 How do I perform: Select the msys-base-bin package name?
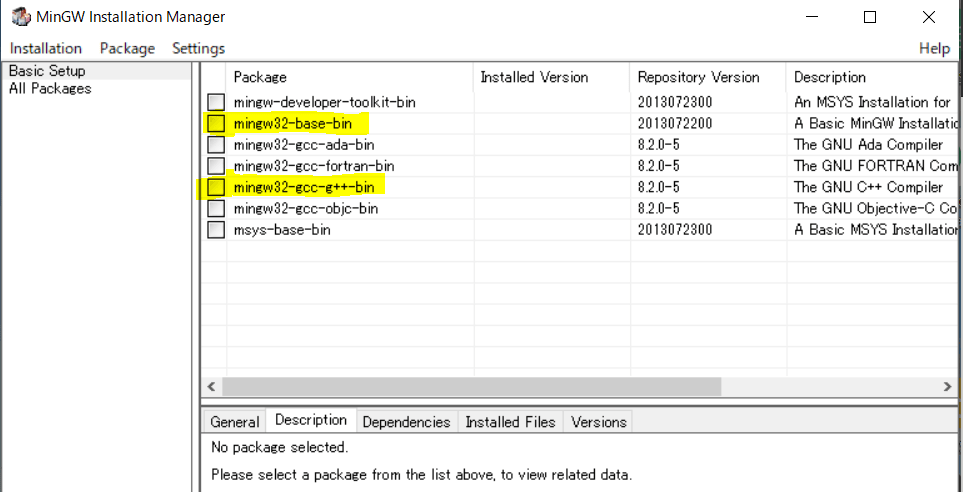[282, 230]
